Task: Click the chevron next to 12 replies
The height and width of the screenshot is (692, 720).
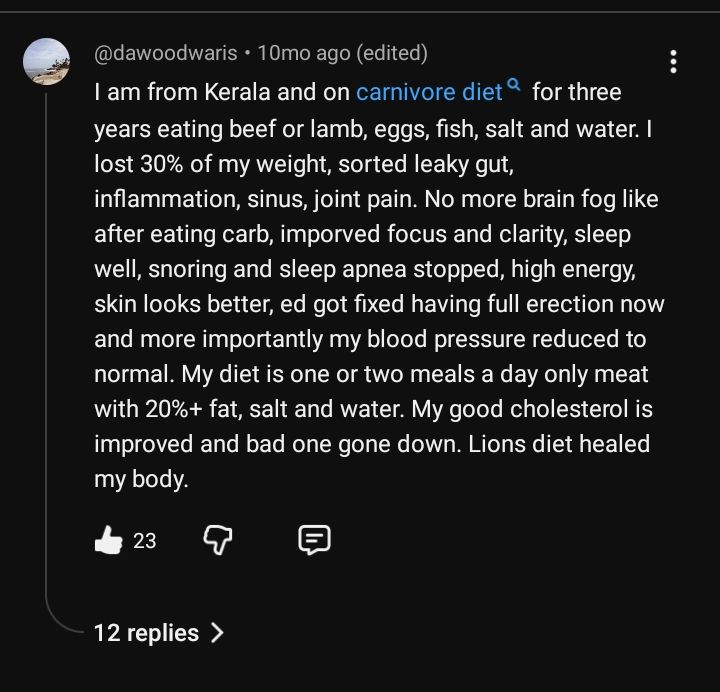Action: (217, 633)
